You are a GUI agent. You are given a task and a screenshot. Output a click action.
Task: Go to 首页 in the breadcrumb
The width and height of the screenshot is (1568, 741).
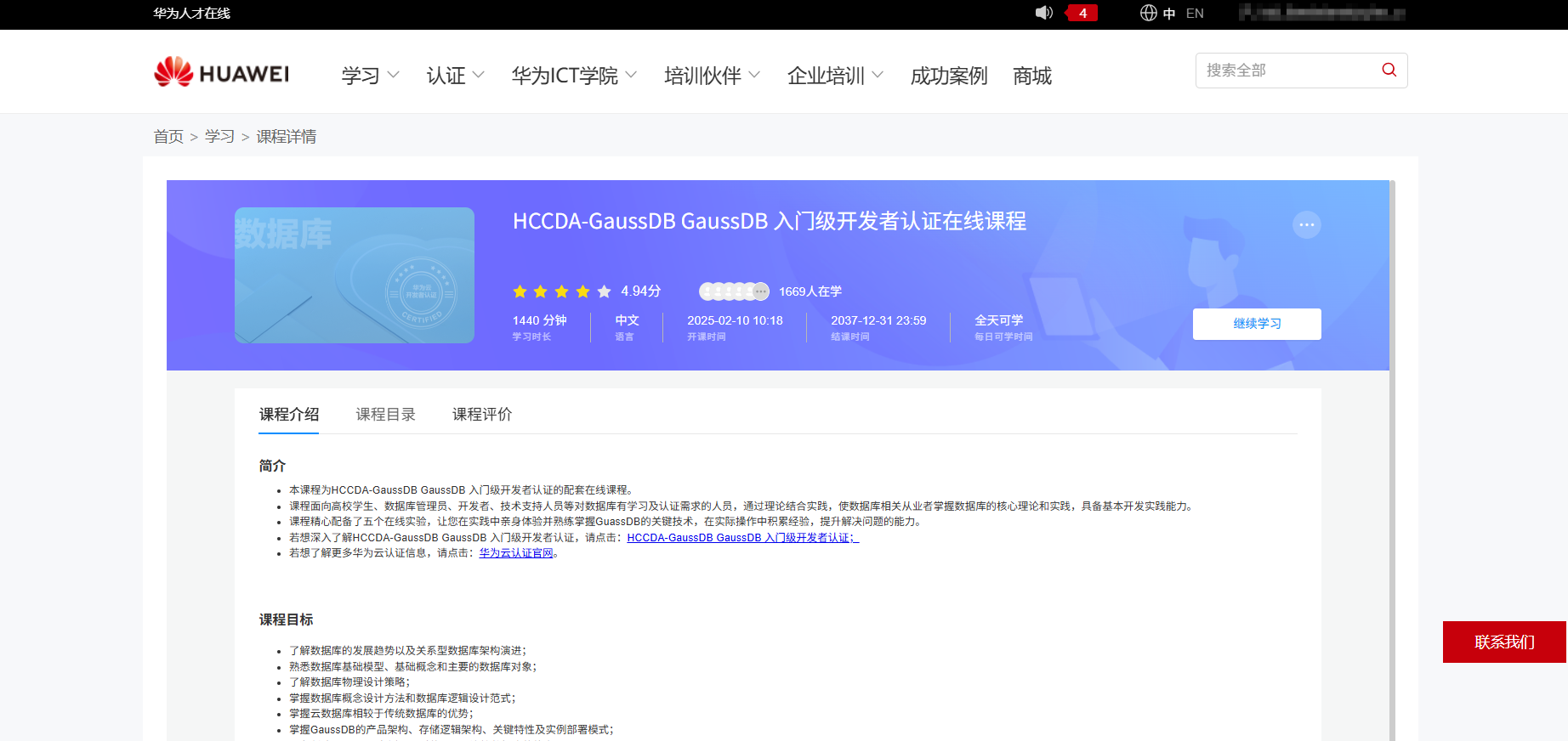point(168,137)
